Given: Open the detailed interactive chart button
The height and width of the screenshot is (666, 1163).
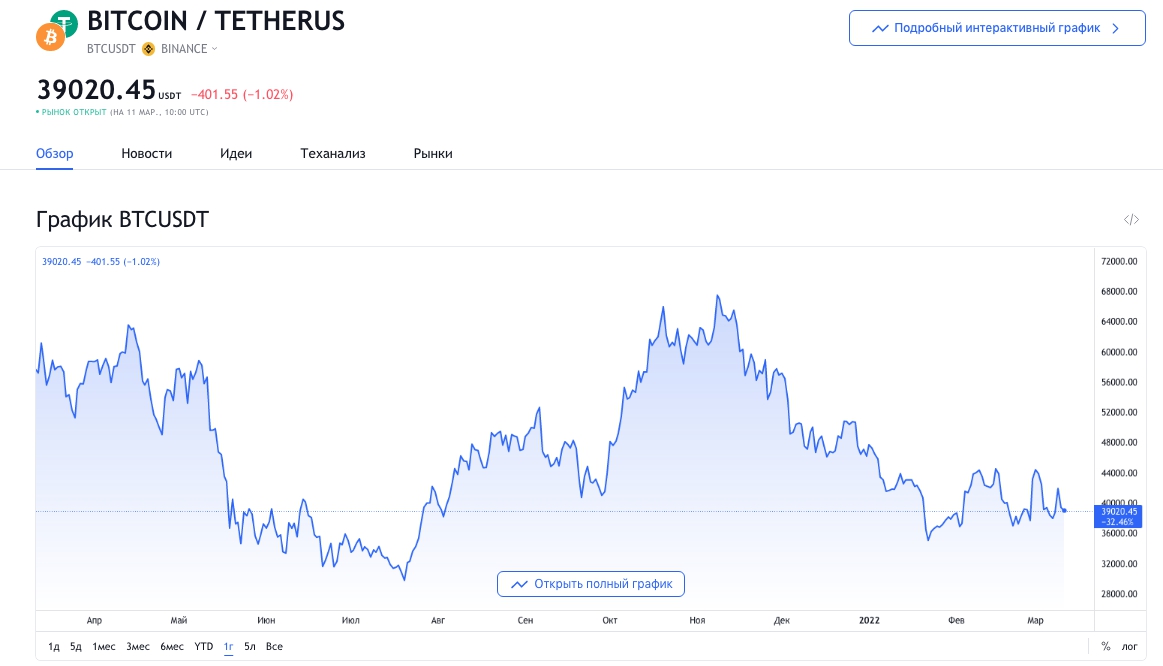Looking at the screenshot, I should tap(997, 28).
